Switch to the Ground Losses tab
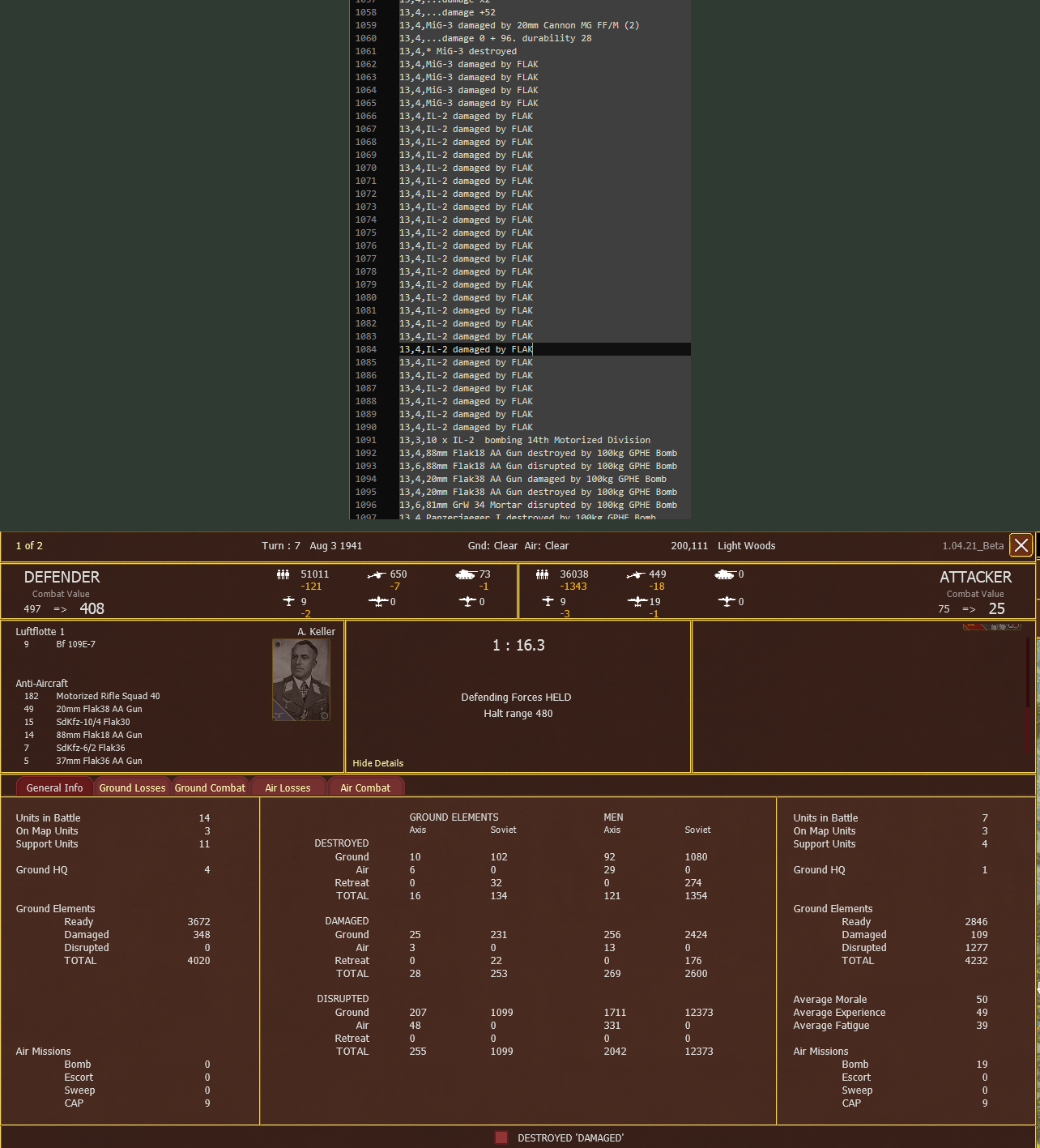The height and width of the screenshot is (1148, 1040). tap(132, 787)
